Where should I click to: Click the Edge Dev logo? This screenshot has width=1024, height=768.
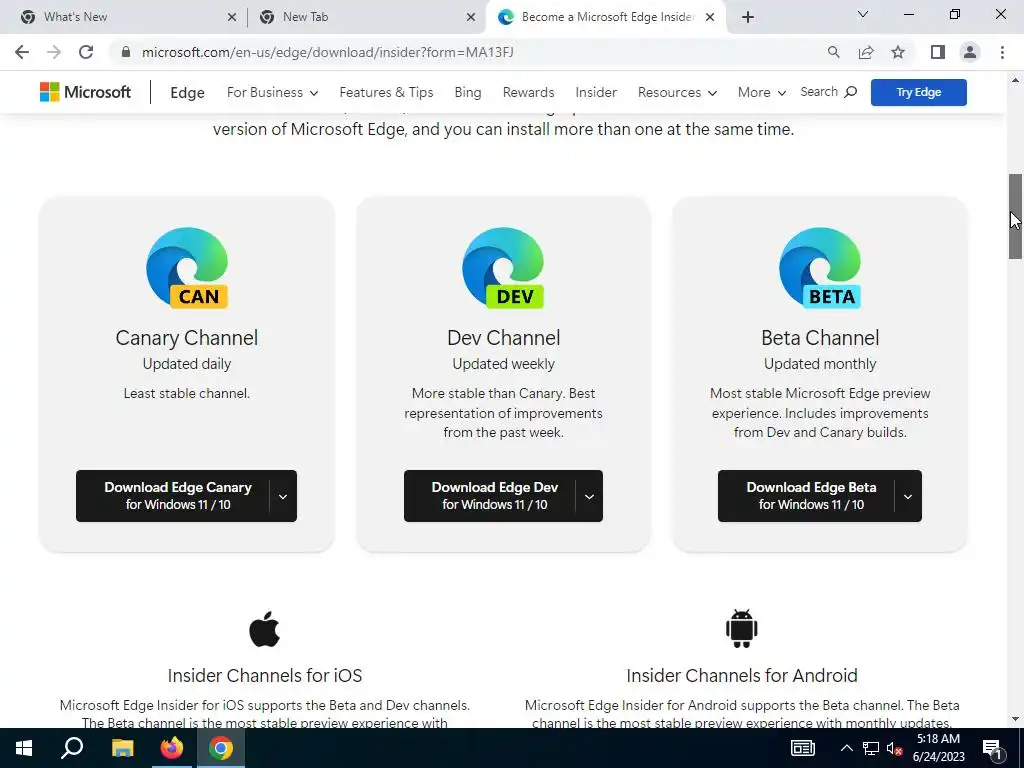pyautogui.click(x=503, y=268)
